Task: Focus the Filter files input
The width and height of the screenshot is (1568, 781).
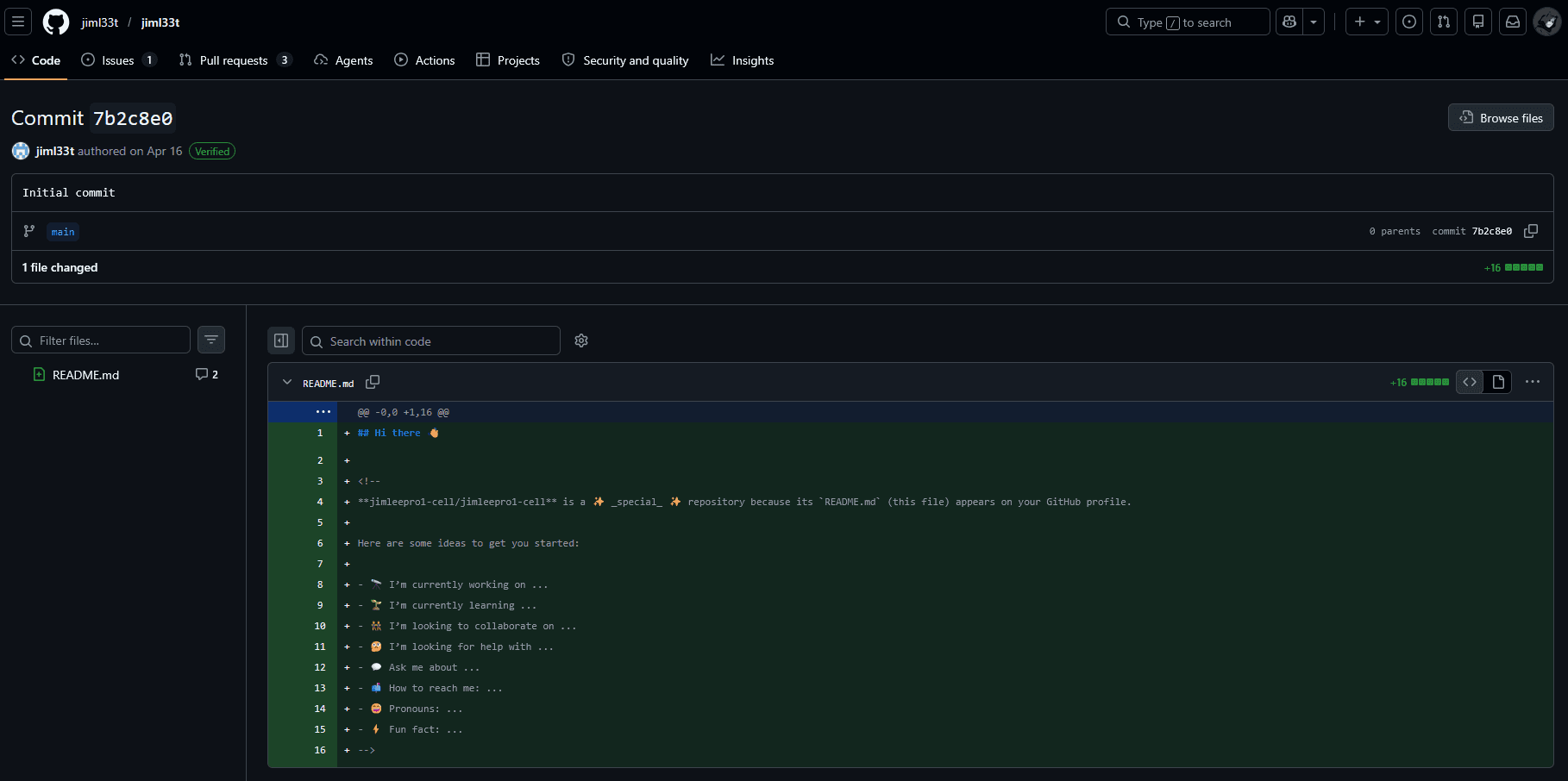Action: coord(101,340)
